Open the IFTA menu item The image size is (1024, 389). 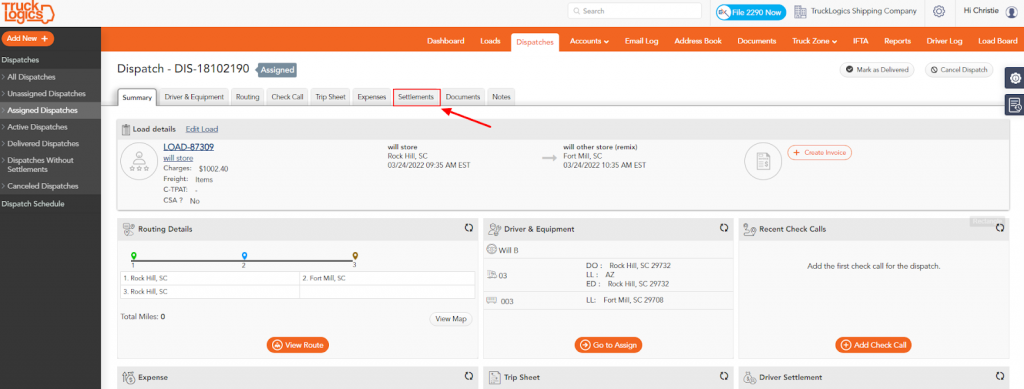click(860, 41)
